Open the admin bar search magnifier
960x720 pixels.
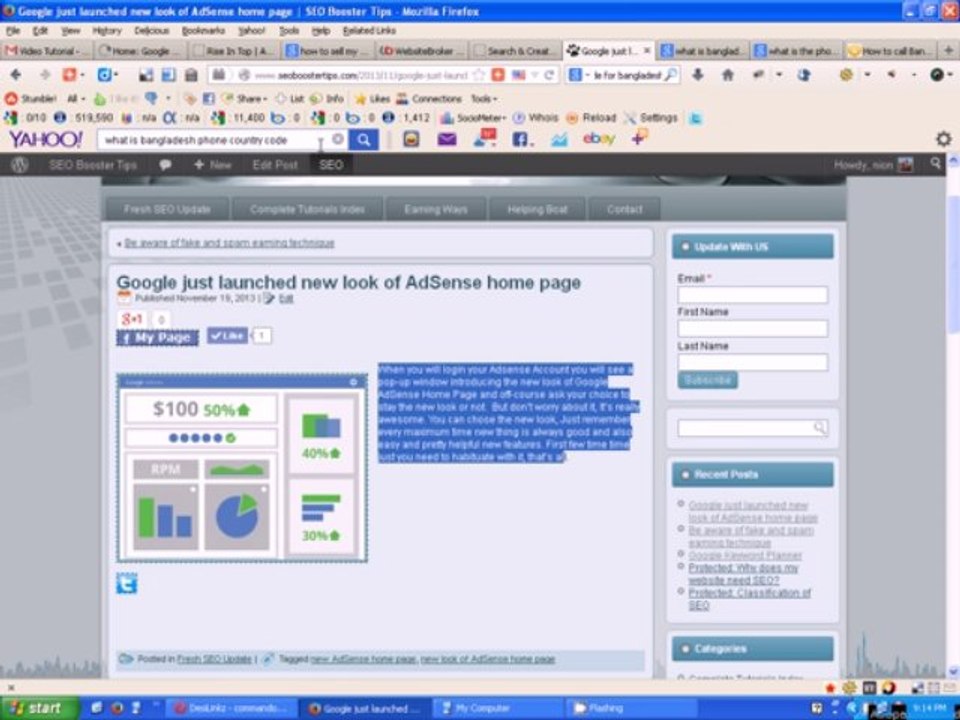pyautogui.click(x=935, y=163)
